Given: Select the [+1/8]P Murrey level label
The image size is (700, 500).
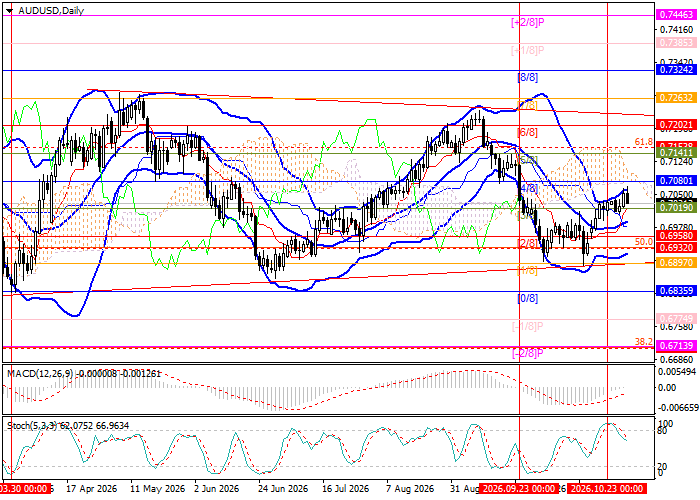Looking at the screenshot, I should [x=528, y=50].
